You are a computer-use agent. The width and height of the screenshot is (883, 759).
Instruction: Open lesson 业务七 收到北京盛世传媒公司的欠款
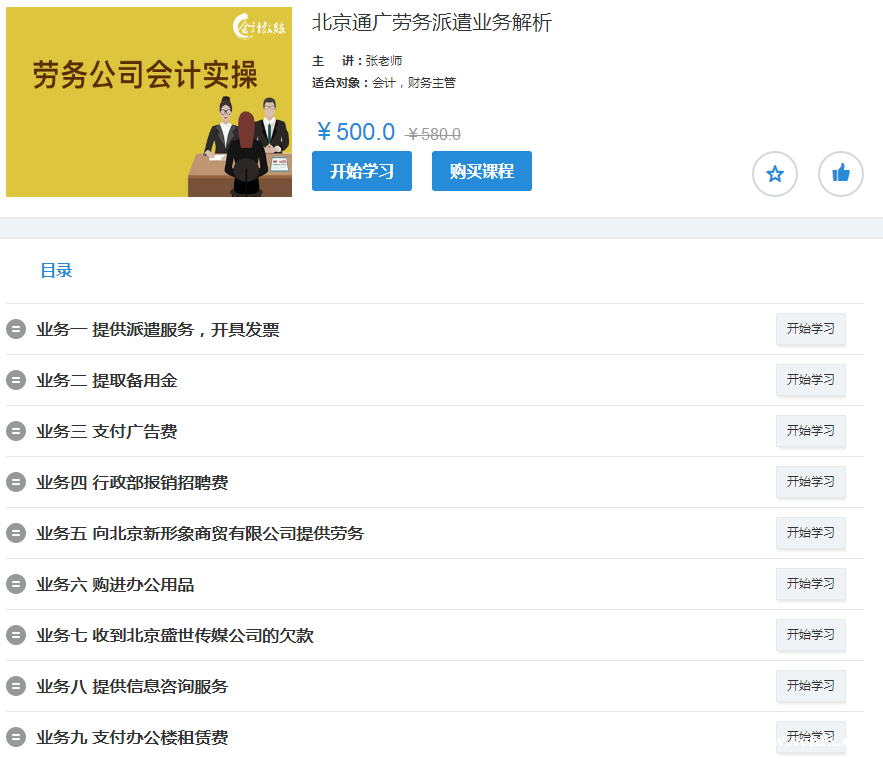(x=174, y=636)
